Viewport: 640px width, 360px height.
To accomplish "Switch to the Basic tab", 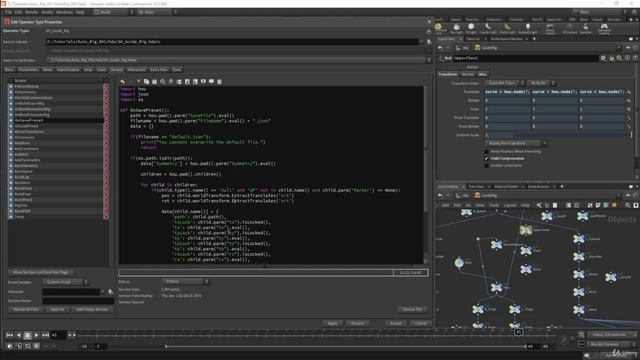I will pos(9,69).
